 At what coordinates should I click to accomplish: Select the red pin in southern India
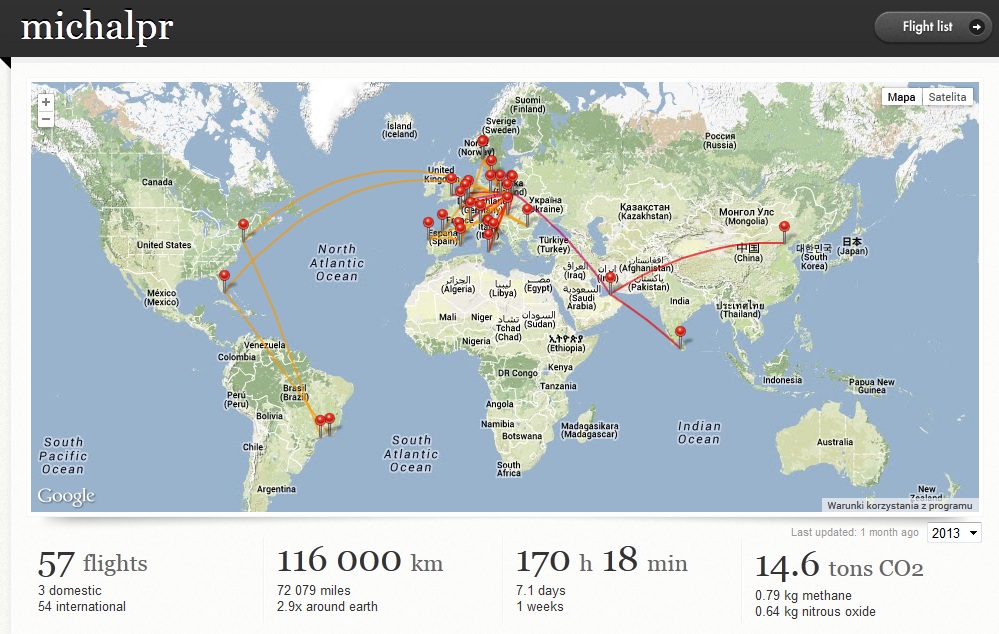[680, 332]
